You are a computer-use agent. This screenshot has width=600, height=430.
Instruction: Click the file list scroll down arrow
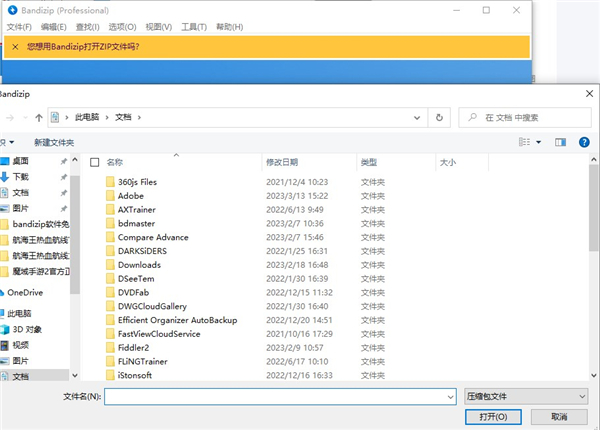click(x=593, y=376)
